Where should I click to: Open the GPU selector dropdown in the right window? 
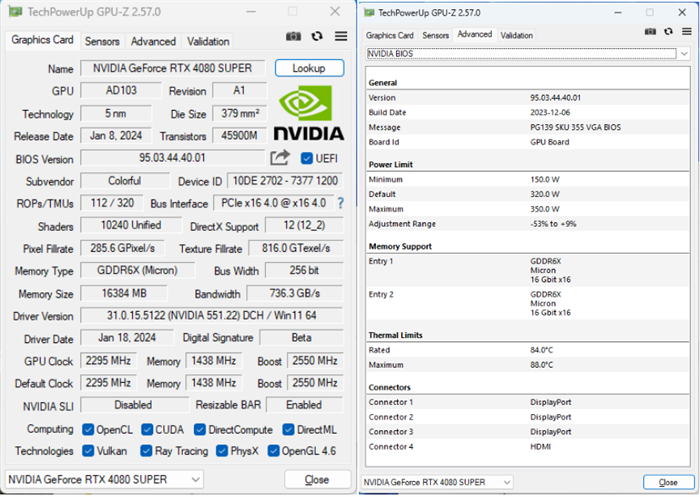pyautogui.click(x=437, y=483)
